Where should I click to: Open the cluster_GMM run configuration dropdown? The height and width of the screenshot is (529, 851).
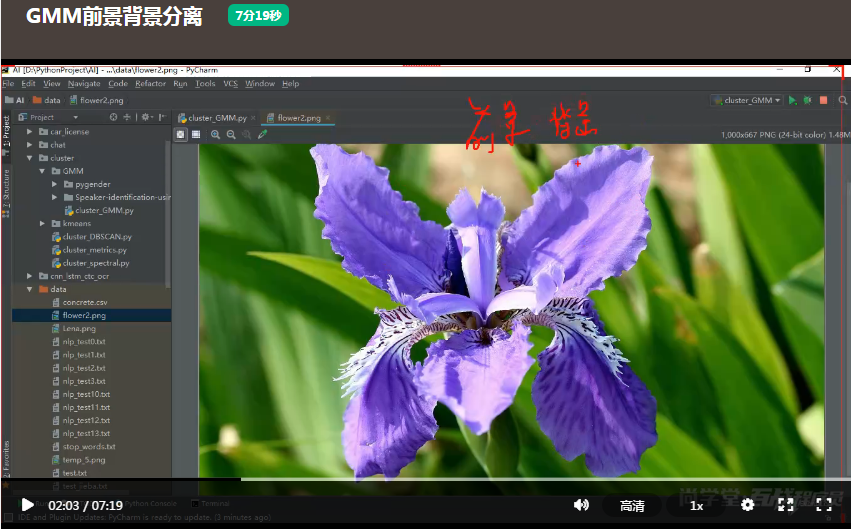click(747, 100)
